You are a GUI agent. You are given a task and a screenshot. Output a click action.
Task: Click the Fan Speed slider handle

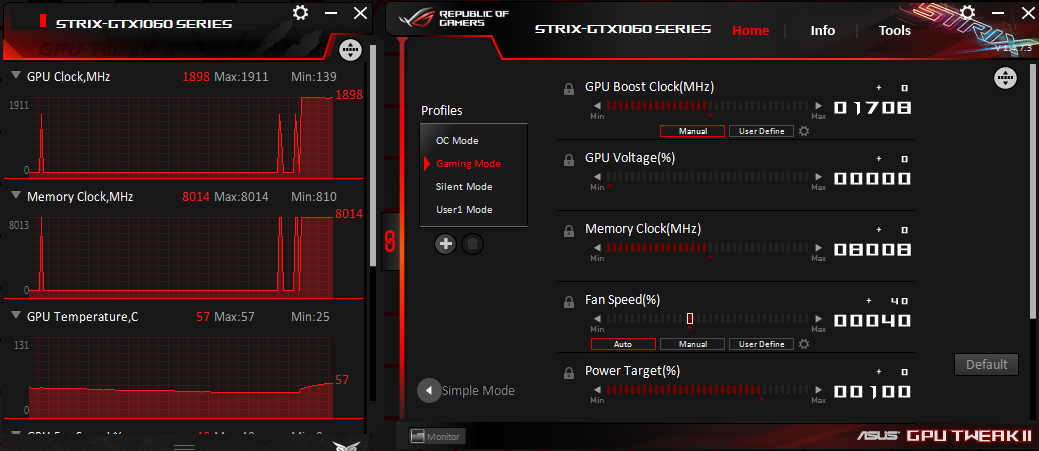(x=690, y=319)
